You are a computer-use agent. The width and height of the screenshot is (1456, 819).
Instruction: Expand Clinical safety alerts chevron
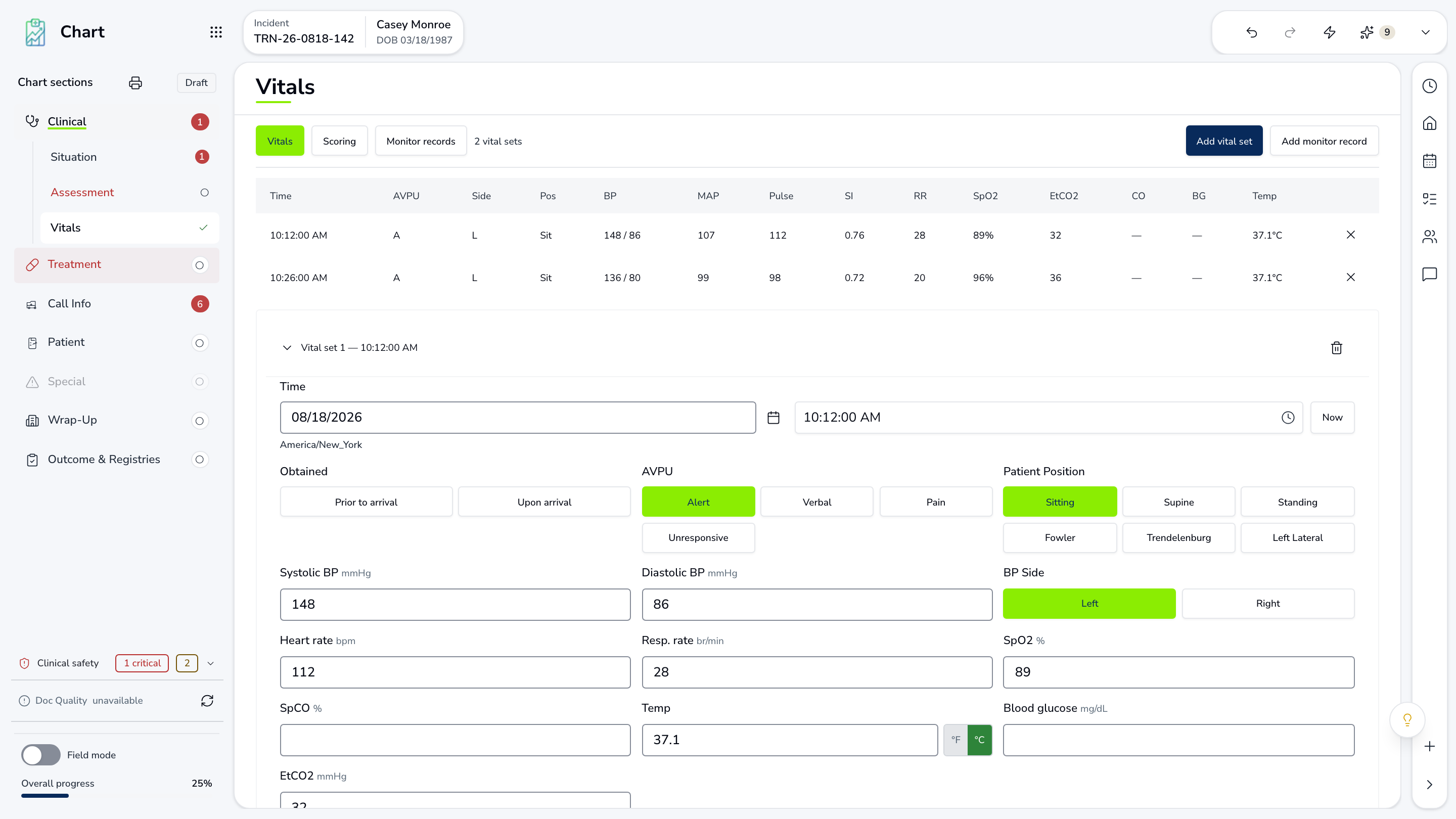210,663
